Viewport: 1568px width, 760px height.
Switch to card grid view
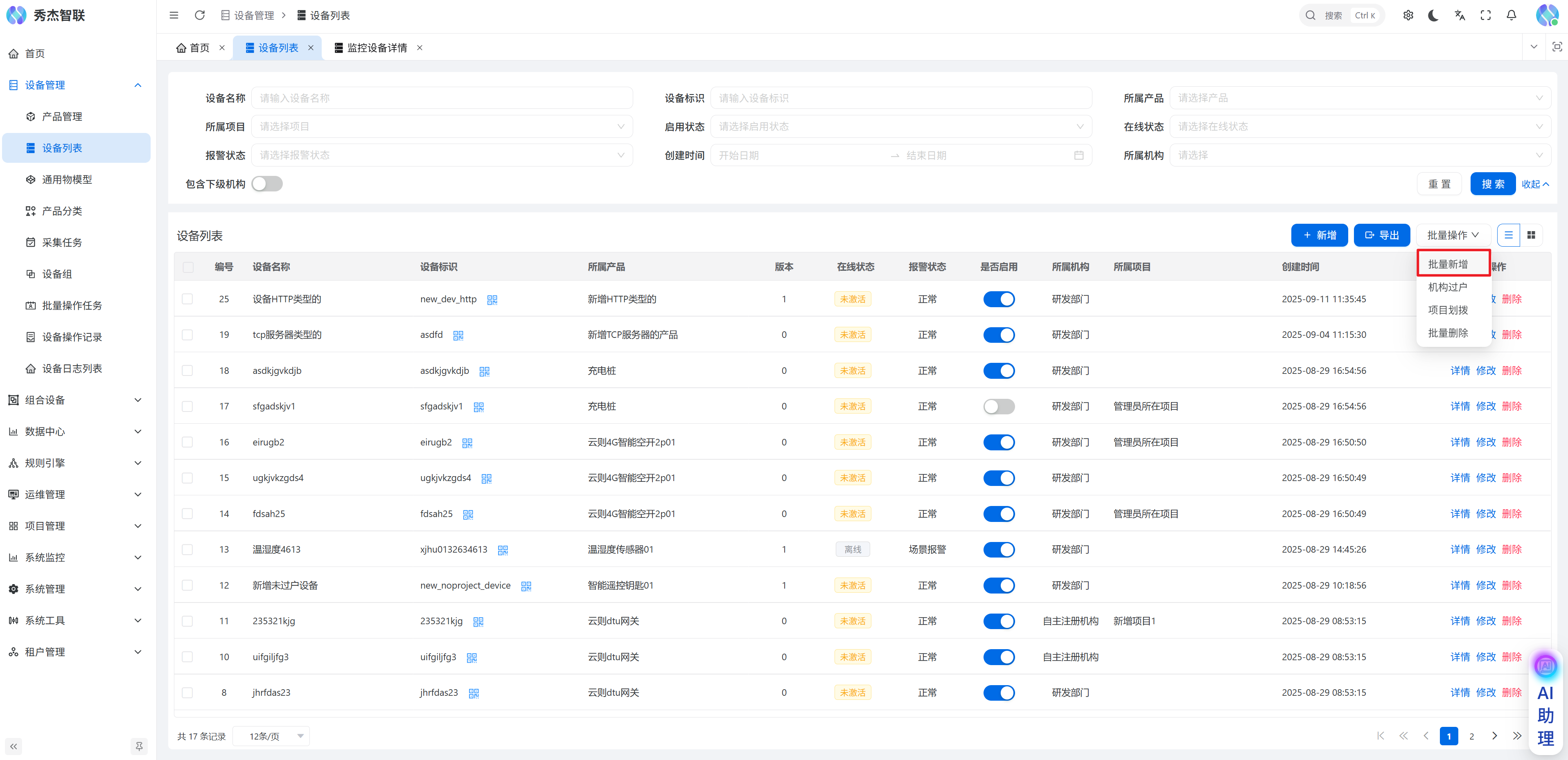(x=1531, y=235)
